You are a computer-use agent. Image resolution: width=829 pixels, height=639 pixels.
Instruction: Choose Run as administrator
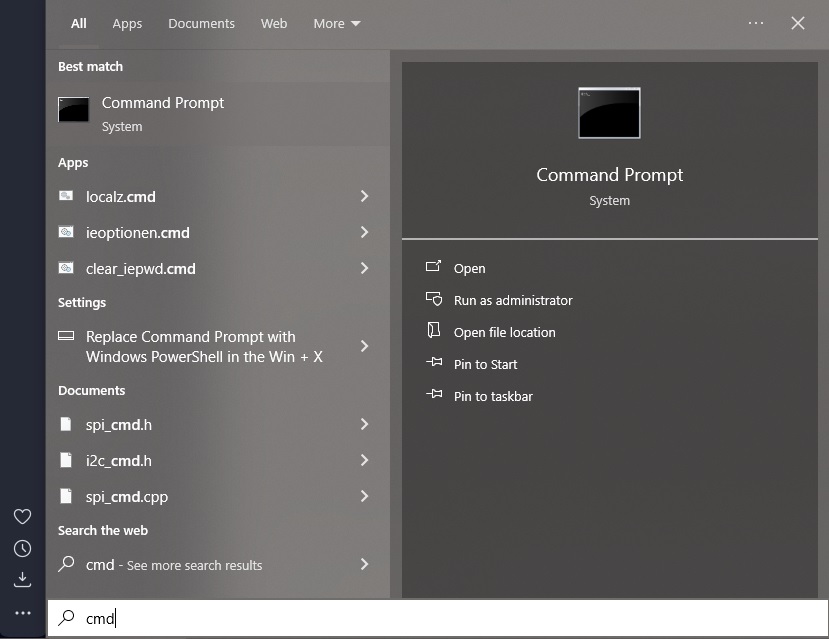point(513,300)
